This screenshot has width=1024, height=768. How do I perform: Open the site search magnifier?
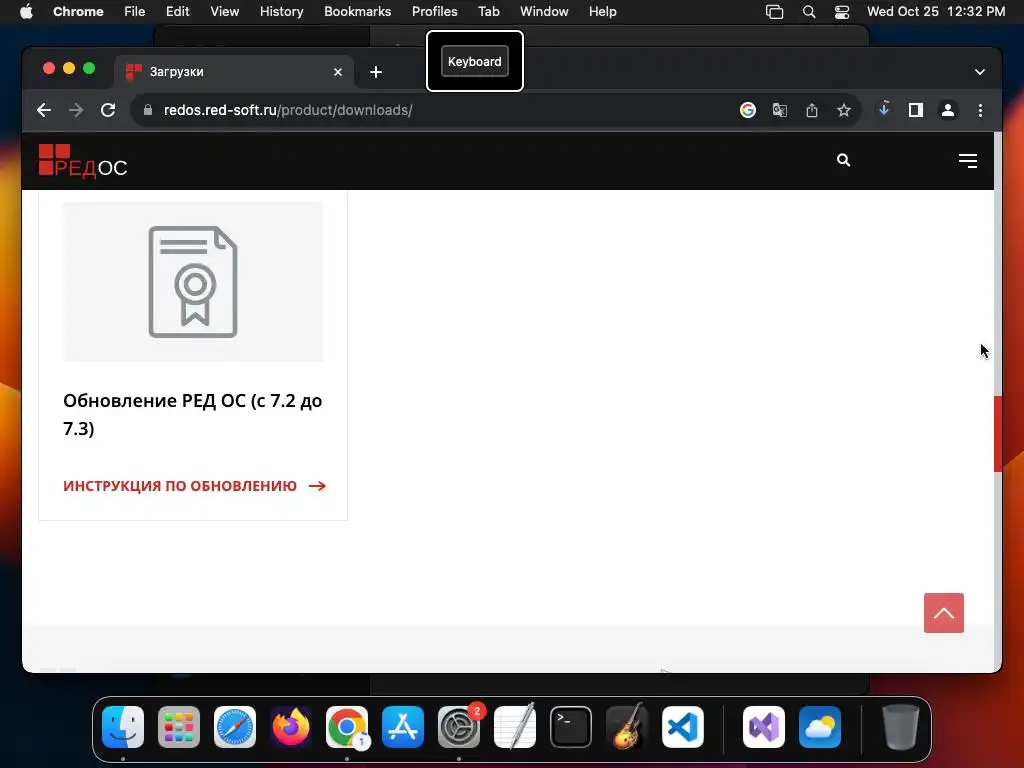coord(843,160)
